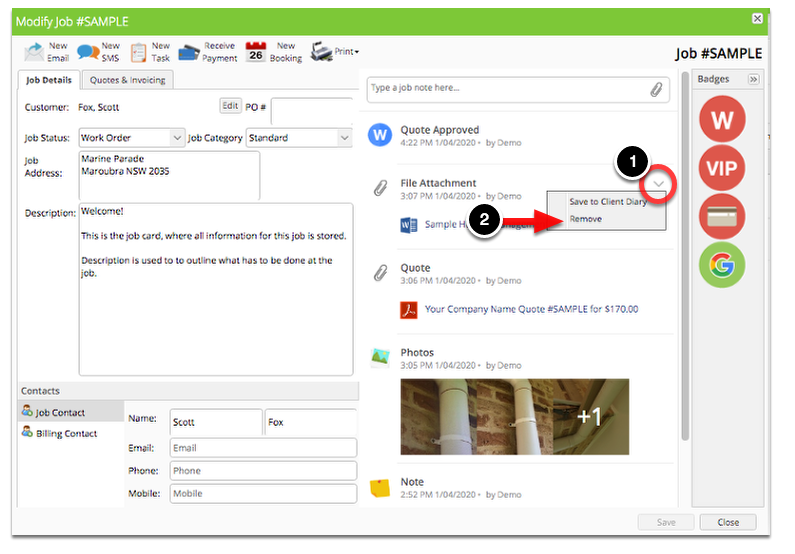Create a New Task via clipboard icon
Screen dimensions: 795x554
pos(138,52)
